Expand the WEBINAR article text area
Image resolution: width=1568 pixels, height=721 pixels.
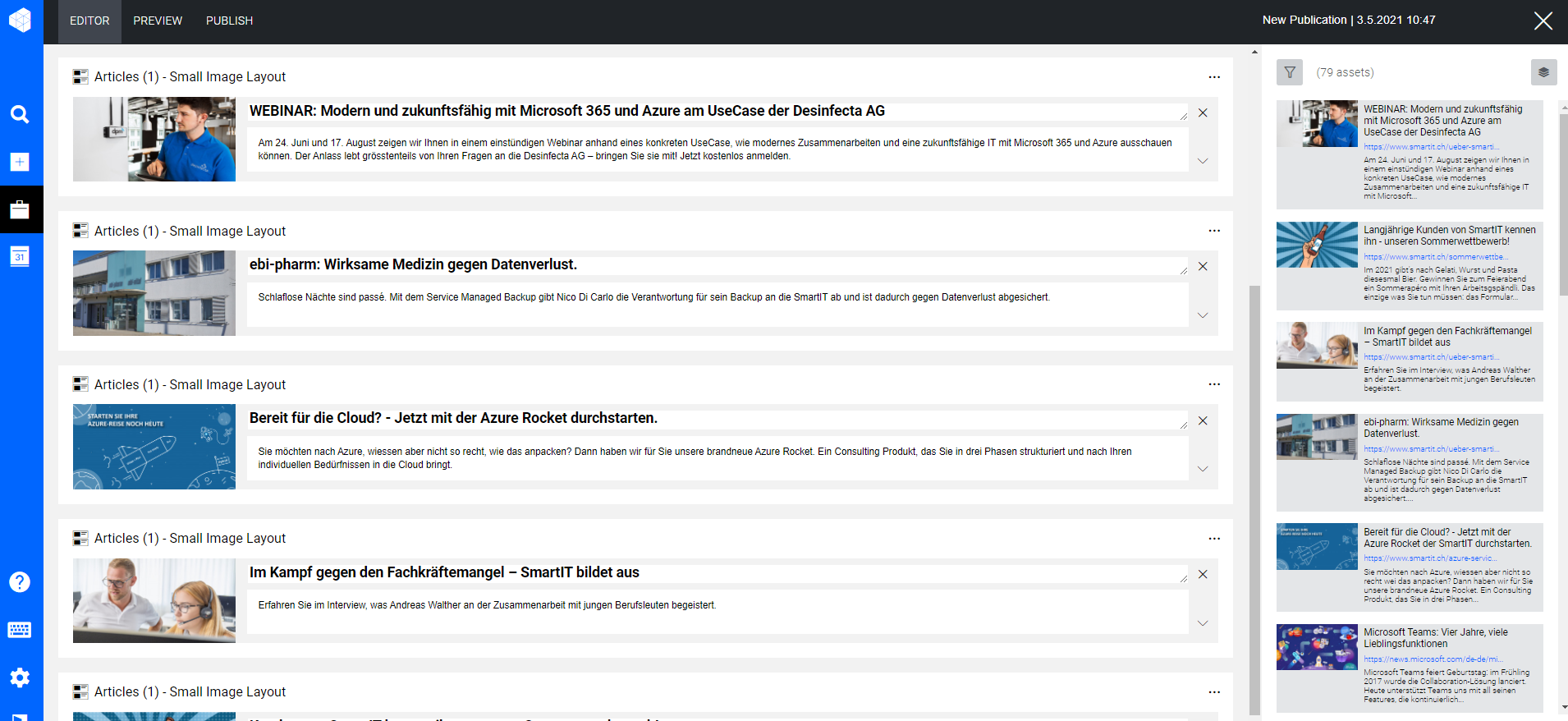[1203, 161]
